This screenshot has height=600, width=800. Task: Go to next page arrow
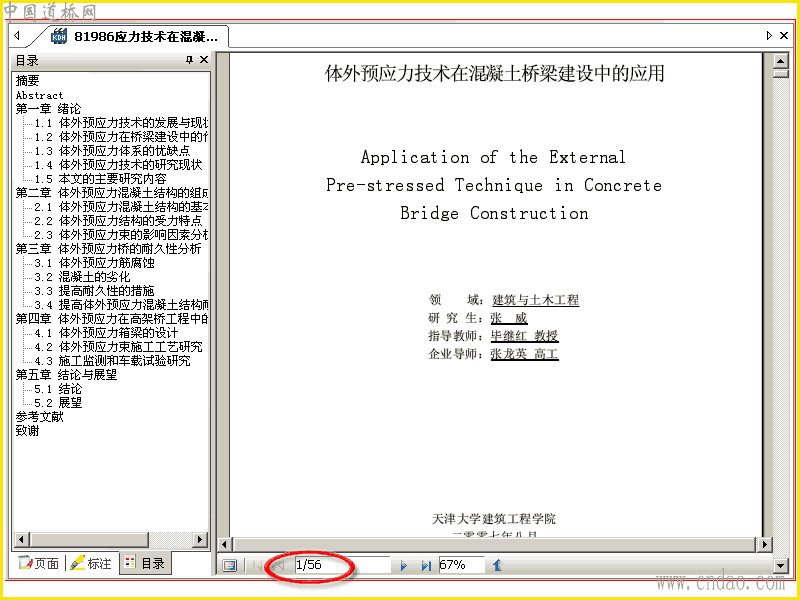tap(404, 565)
